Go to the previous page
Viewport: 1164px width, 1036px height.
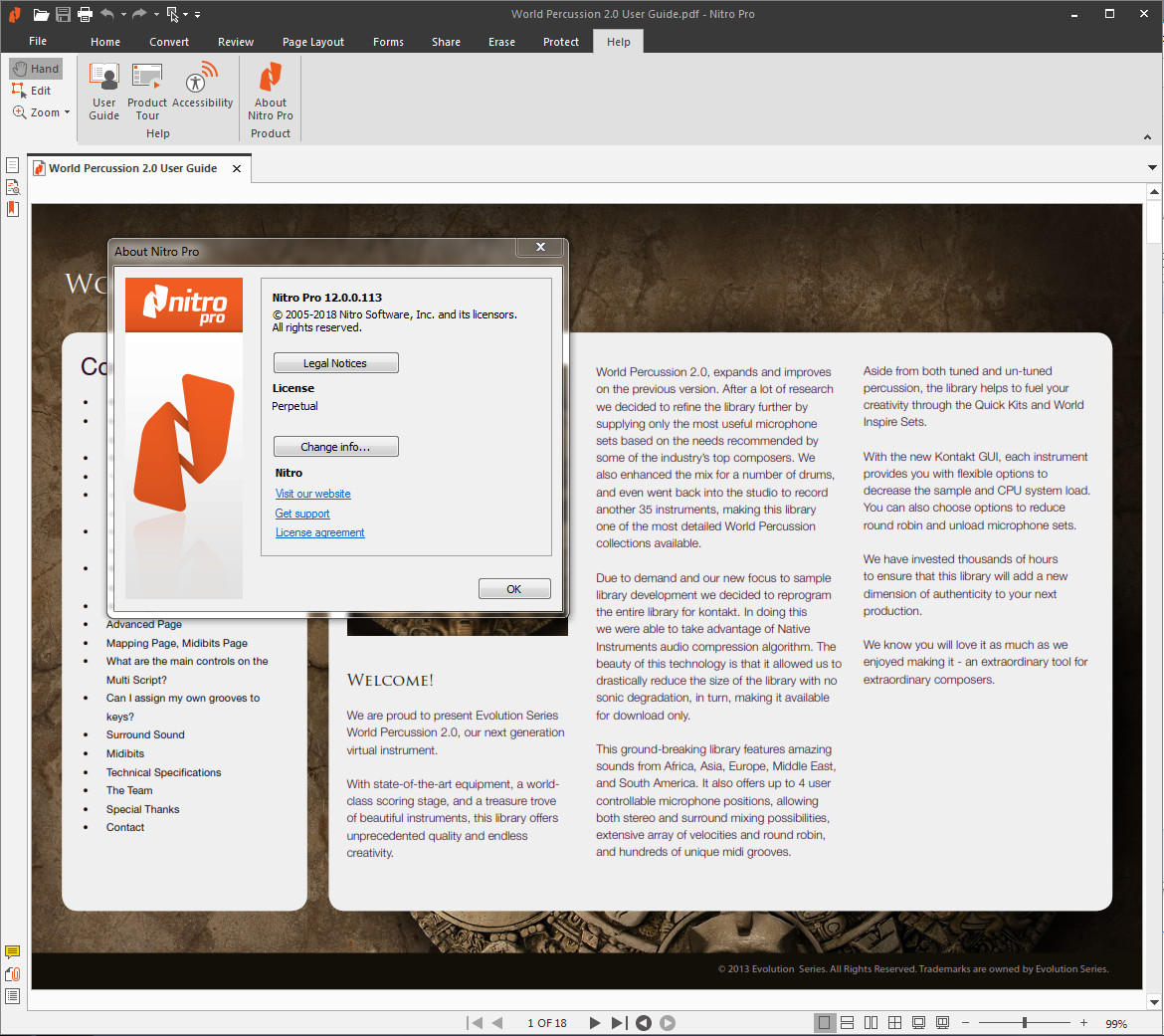pyautogui.click(x=498, y=1023)
